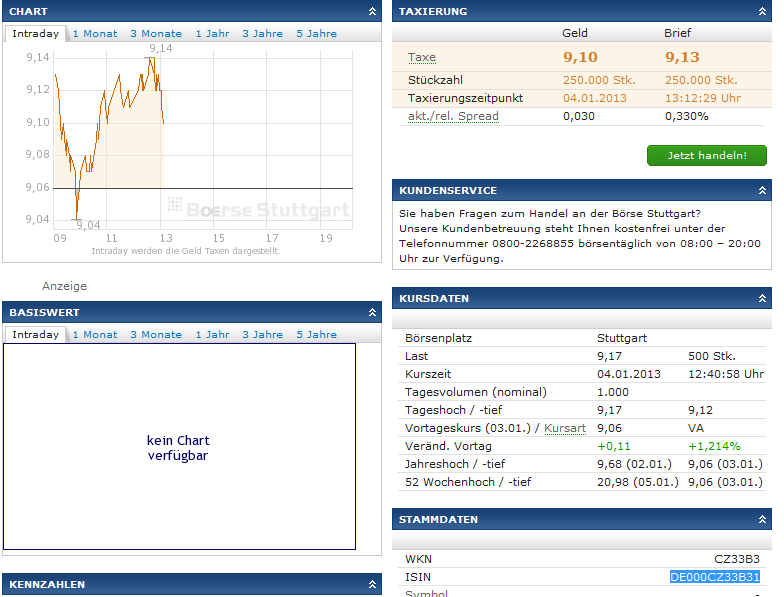
Task: Open the akt./rel. Spread link
Action: (453, 116)
